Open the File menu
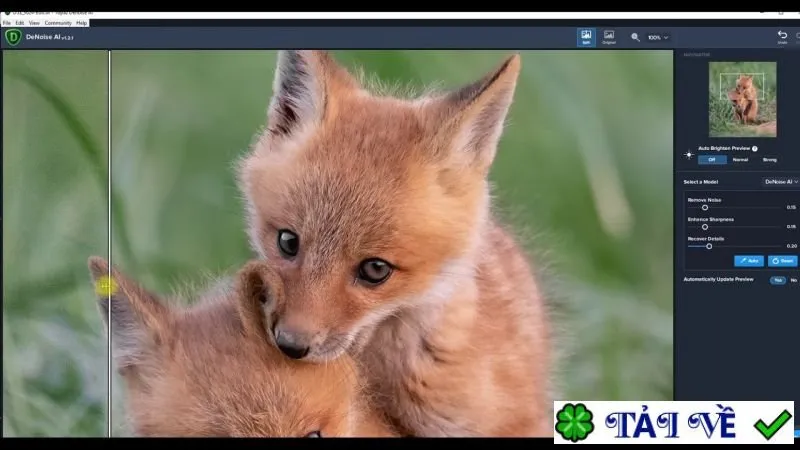Viewport: 800px width, 450px height. click(x=7, y=23)
